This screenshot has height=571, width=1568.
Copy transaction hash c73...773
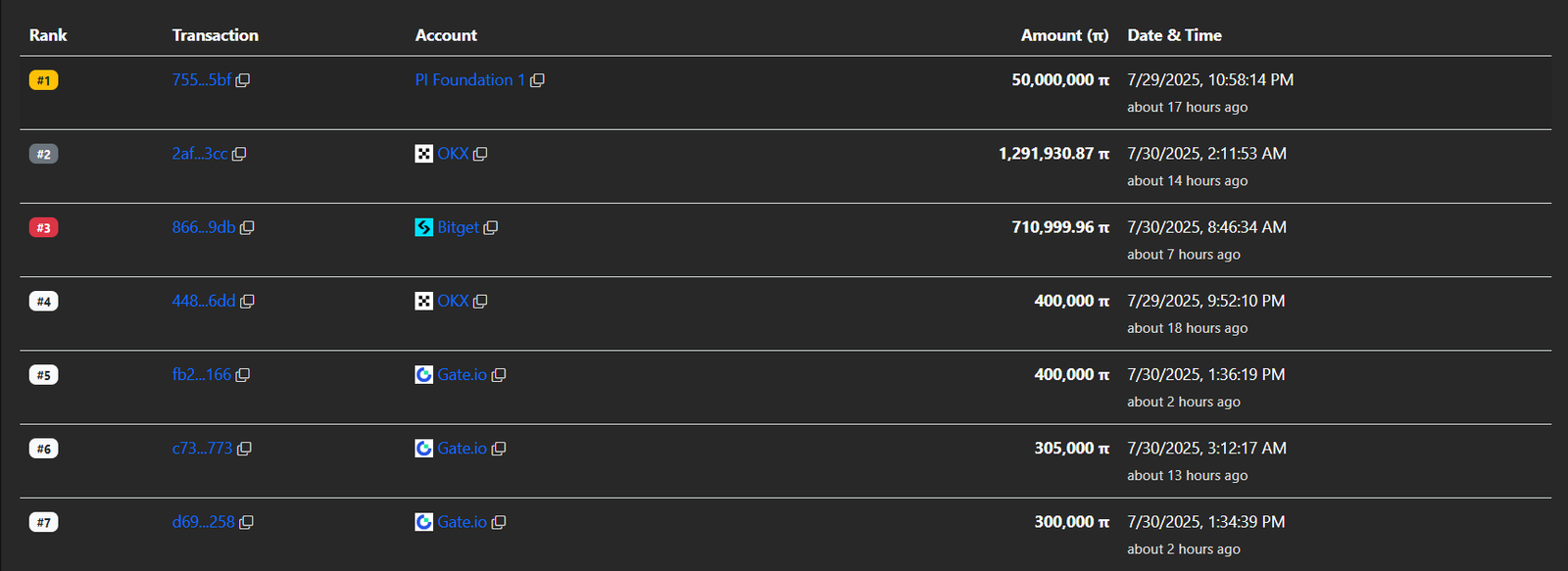coord(244,449)
